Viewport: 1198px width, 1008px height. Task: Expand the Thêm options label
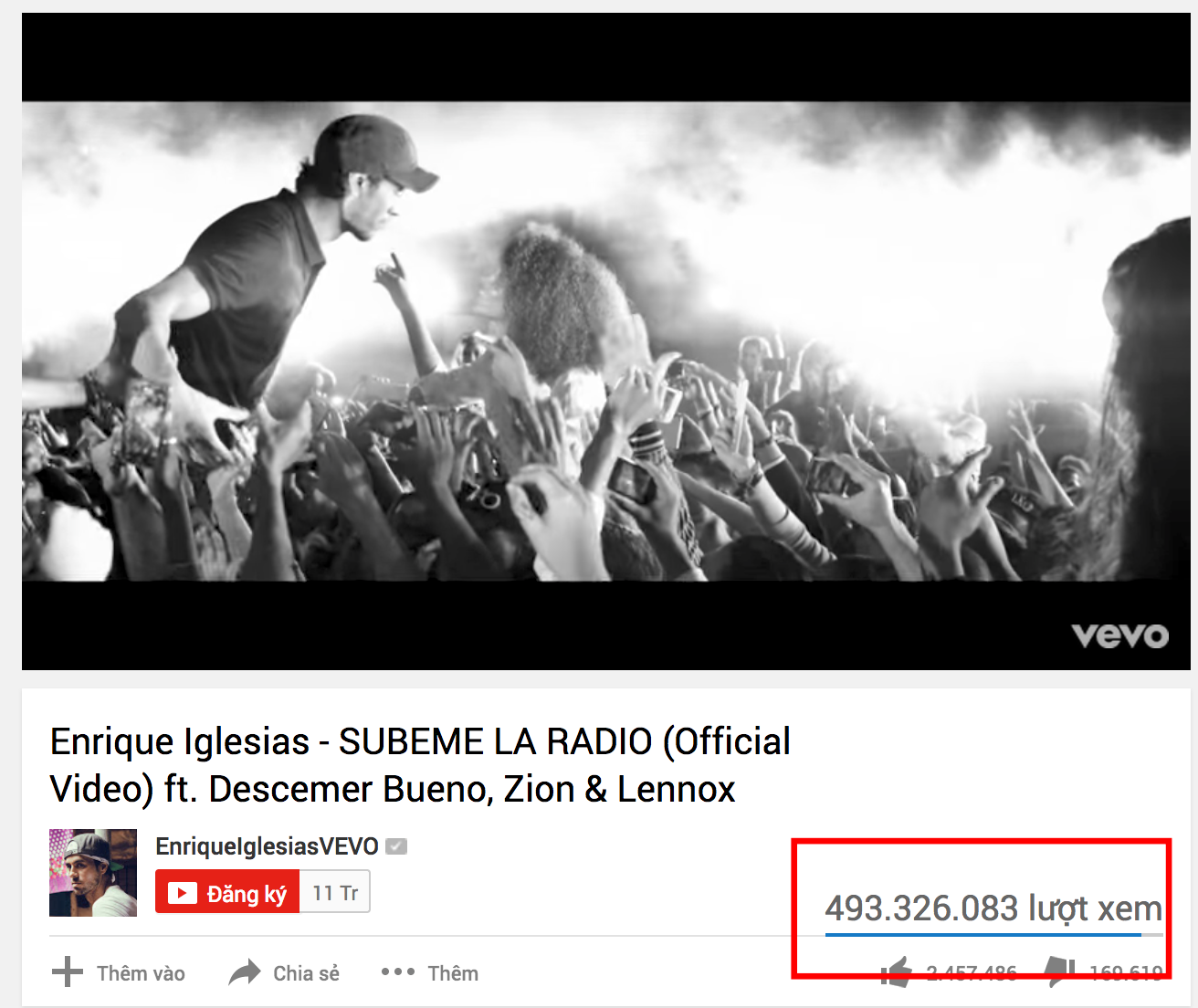(453, 973)
